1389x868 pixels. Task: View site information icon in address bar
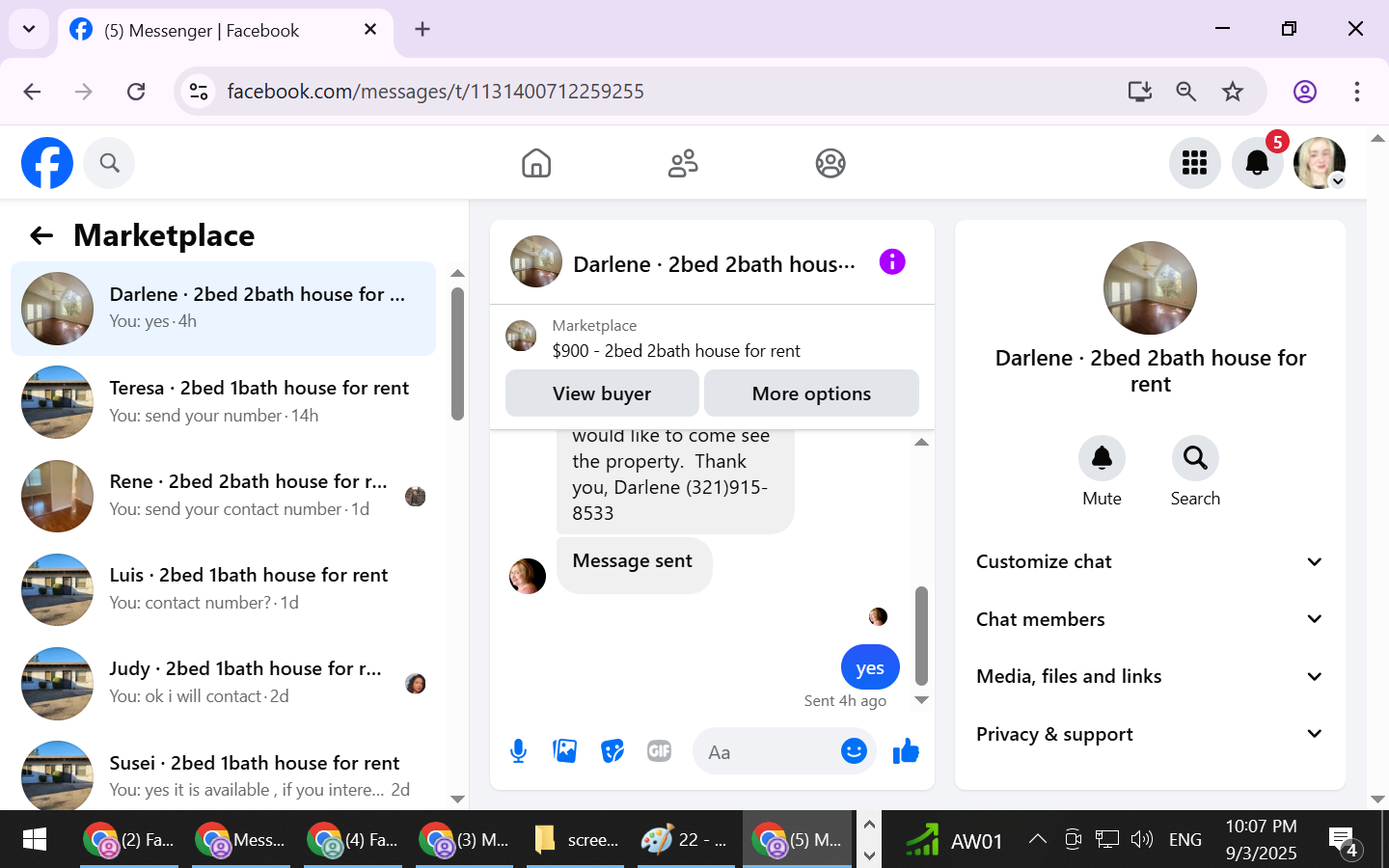coord(199,92)
